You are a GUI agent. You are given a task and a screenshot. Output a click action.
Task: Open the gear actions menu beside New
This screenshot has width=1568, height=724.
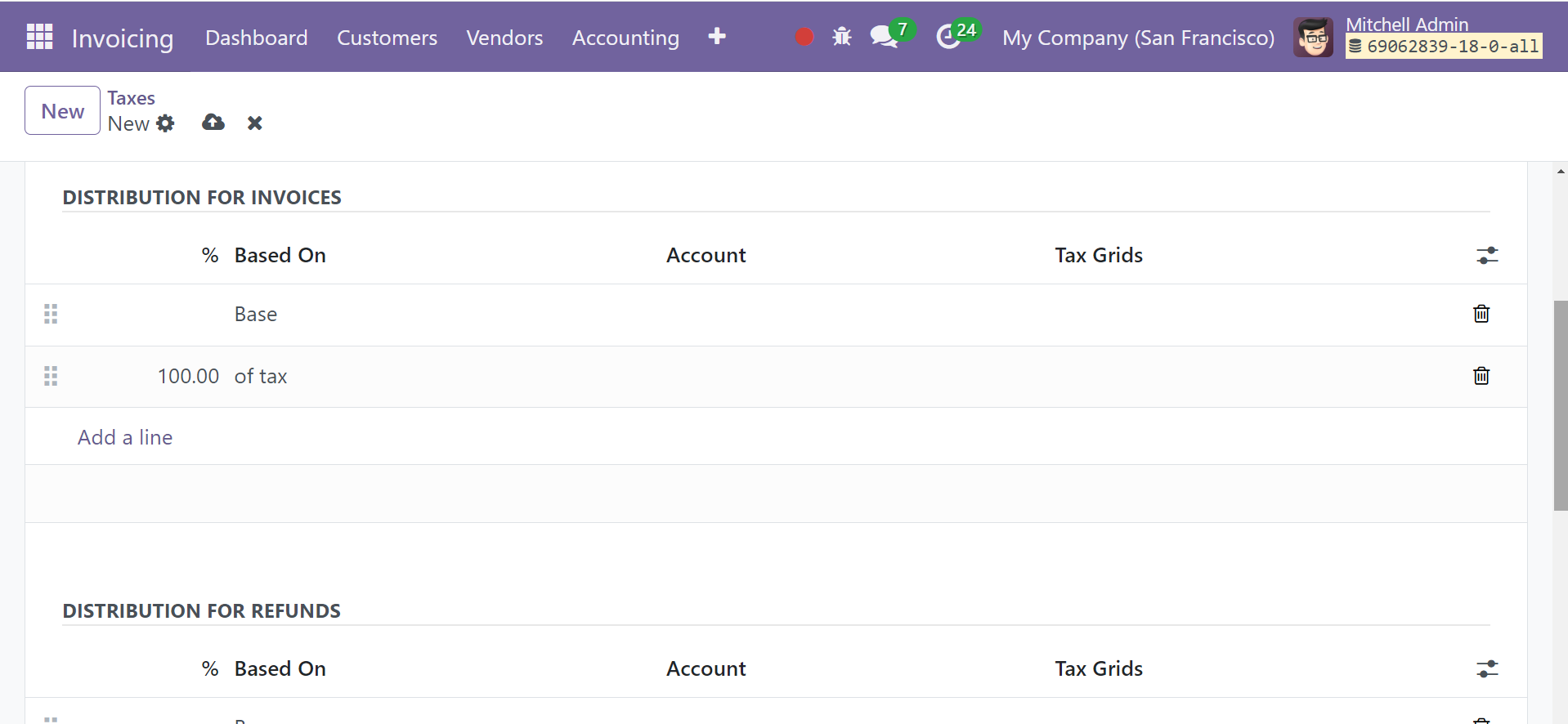pyautogui.click(x=166, y=123)
